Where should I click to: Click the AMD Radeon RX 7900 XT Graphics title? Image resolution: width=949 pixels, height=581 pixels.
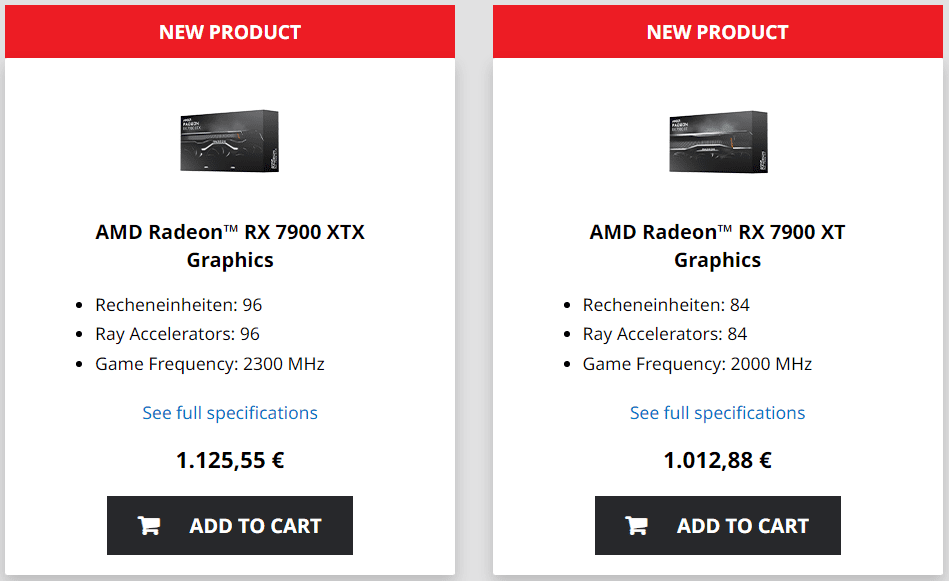[717, 246]
